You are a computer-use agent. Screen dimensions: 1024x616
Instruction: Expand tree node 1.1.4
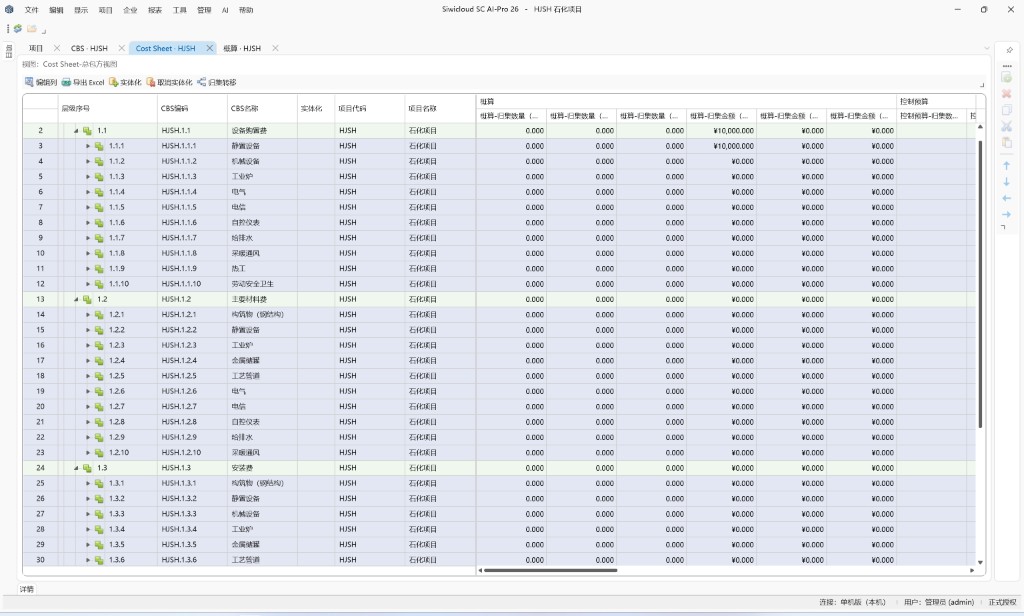point(88,192)
